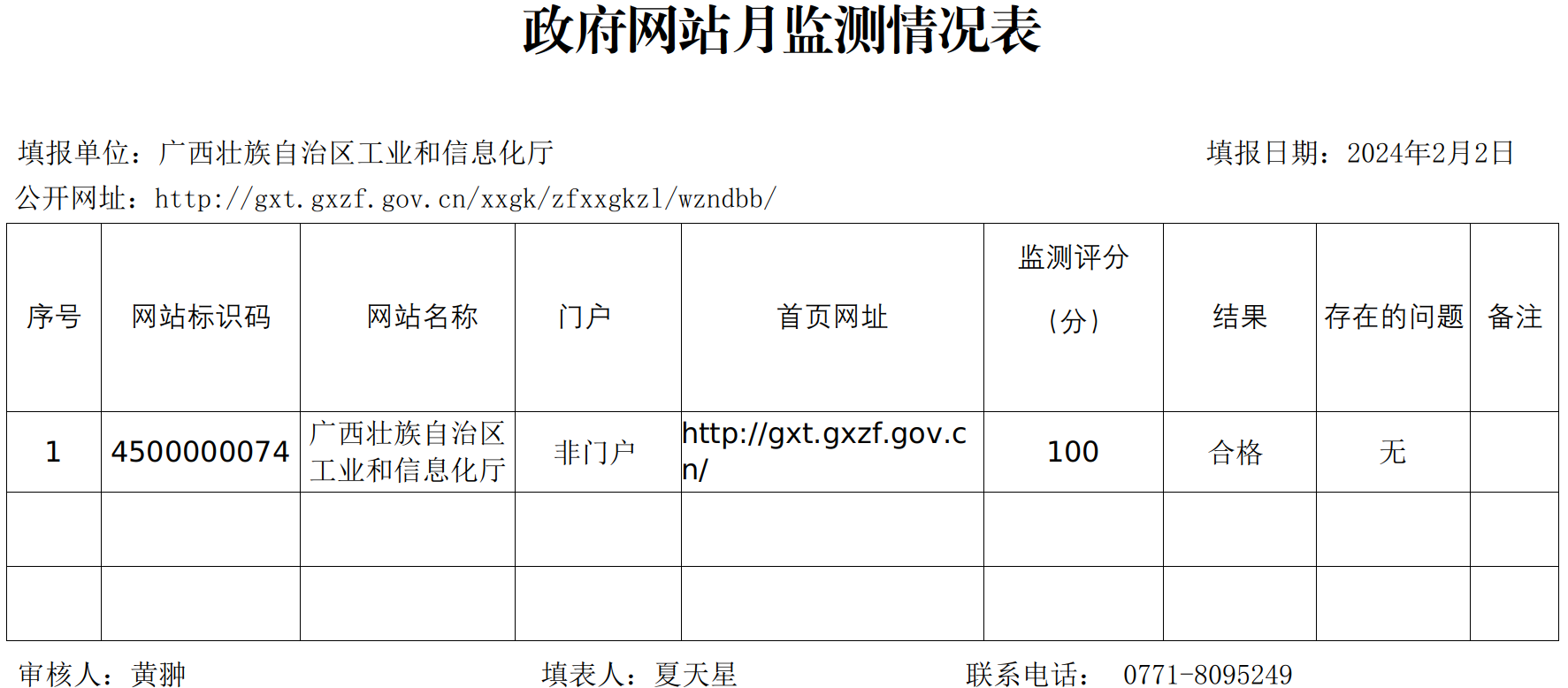Click the 合格 result cell

point(1235,453)
